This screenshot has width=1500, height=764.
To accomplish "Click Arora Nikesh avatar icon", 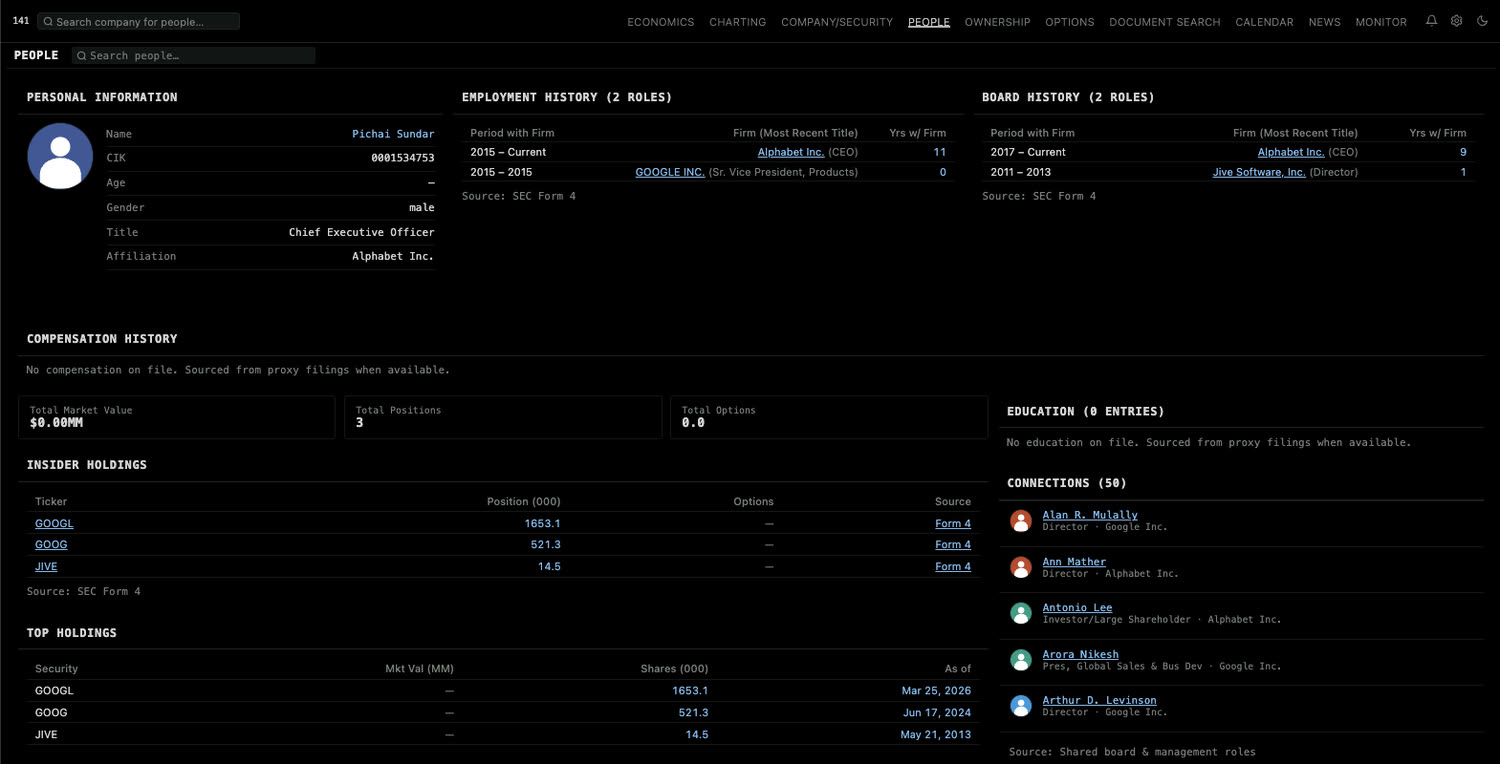I will pyautogui.click(x=1020, y=660).
